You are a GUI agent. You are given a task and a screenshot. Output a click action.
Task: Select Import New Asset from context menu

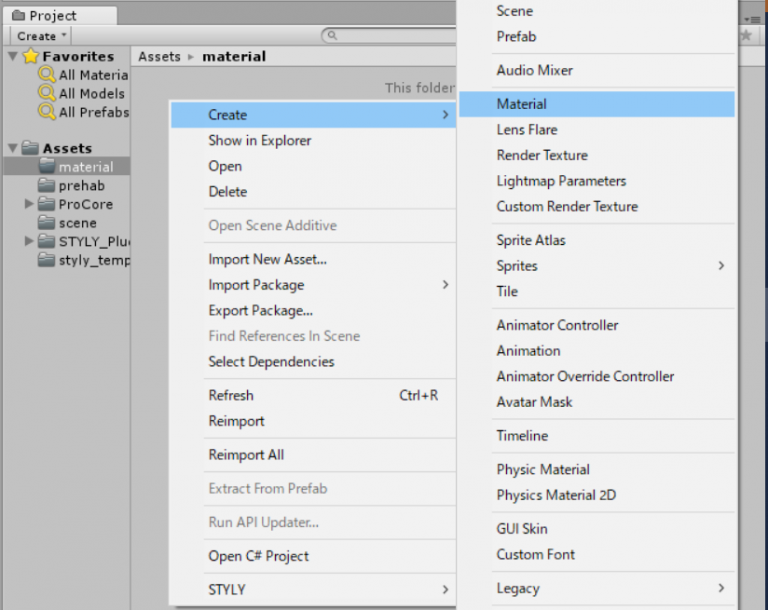click(267, 259)
